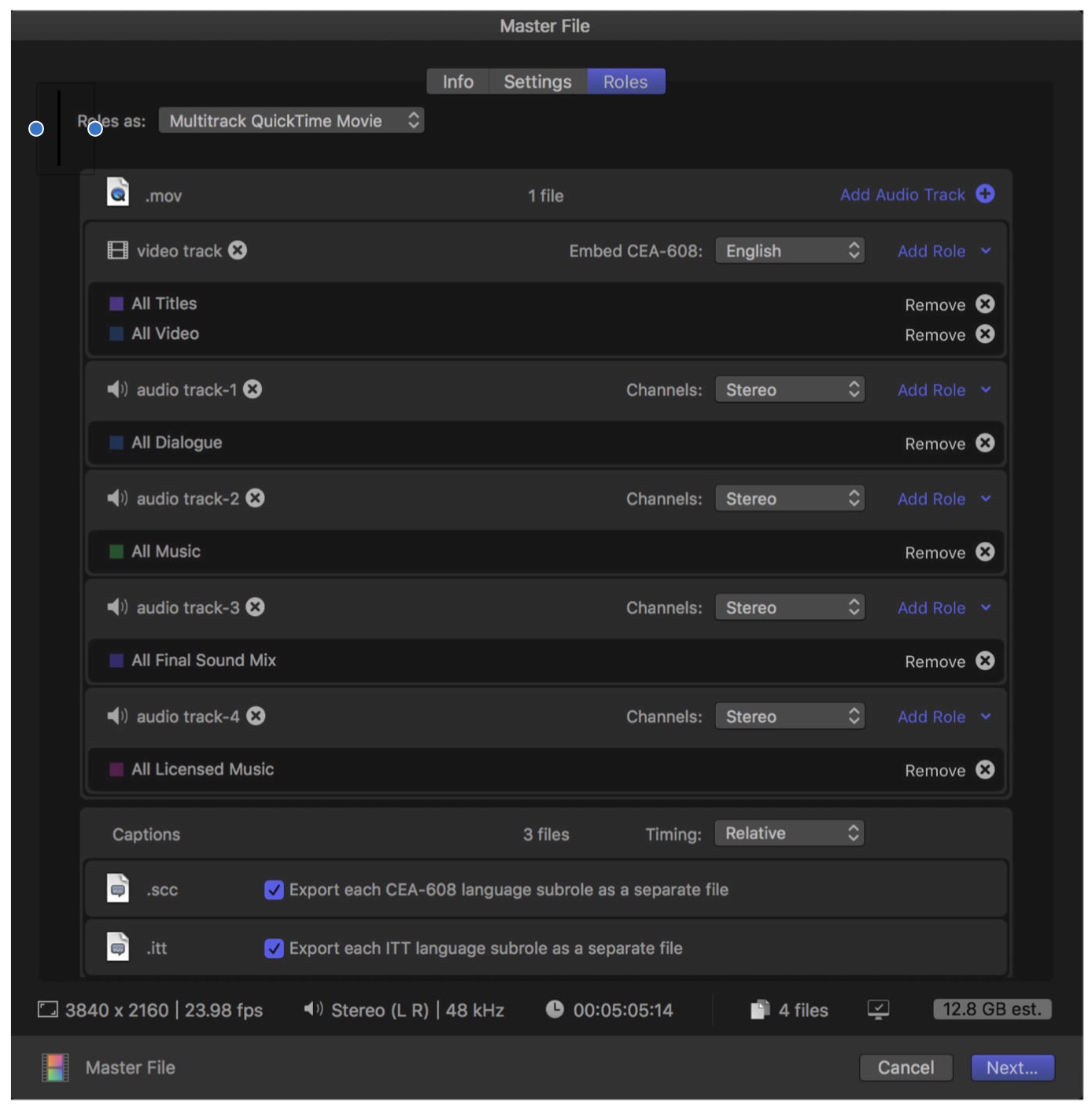Viewport: 1092px width, 1109px height.
Task: Open Add Role menu for audio track-3
Action: click(943, 608)
